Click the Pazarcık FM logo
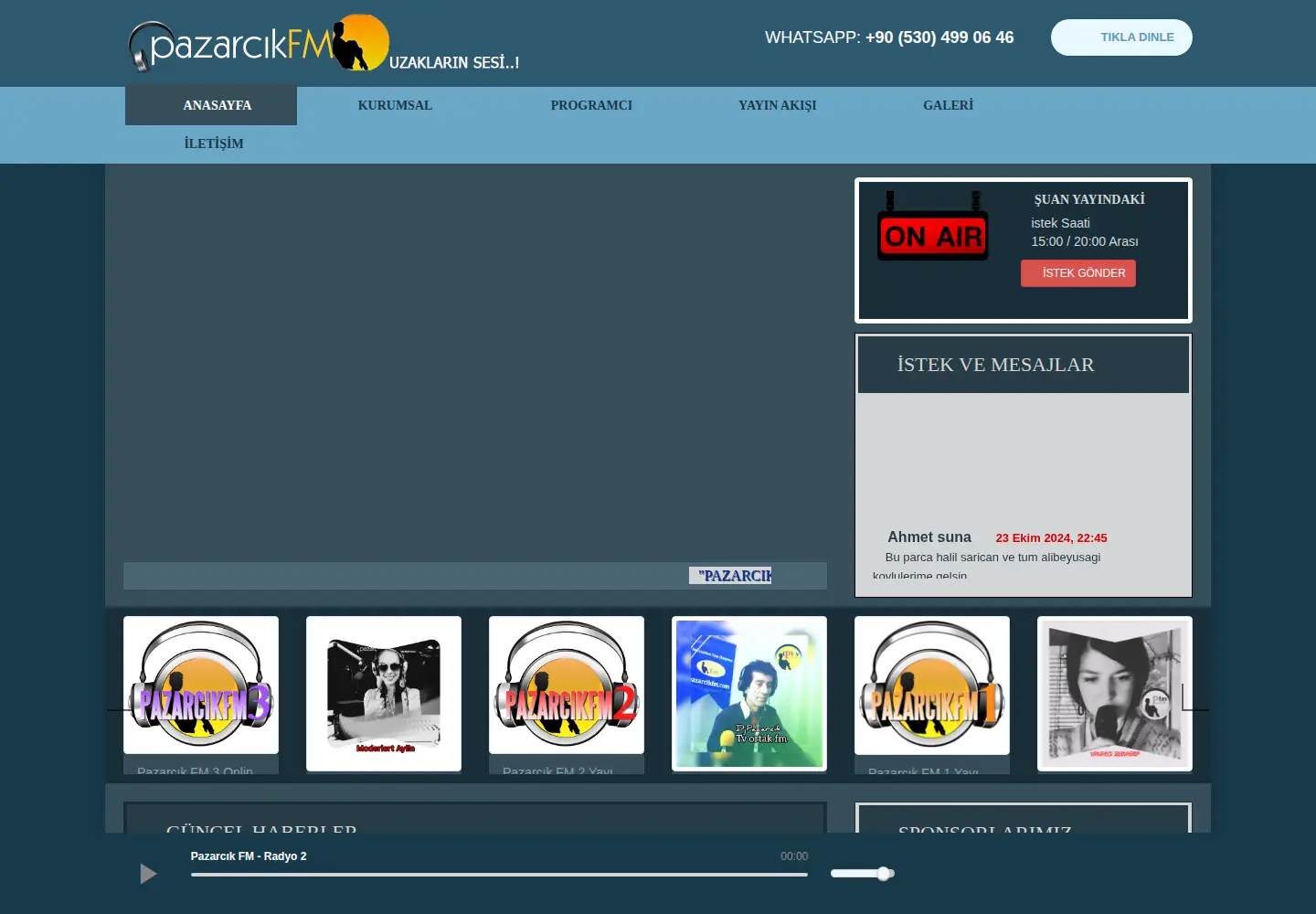The width and height of the screenshot is (1316, 914). click(260, 43)
